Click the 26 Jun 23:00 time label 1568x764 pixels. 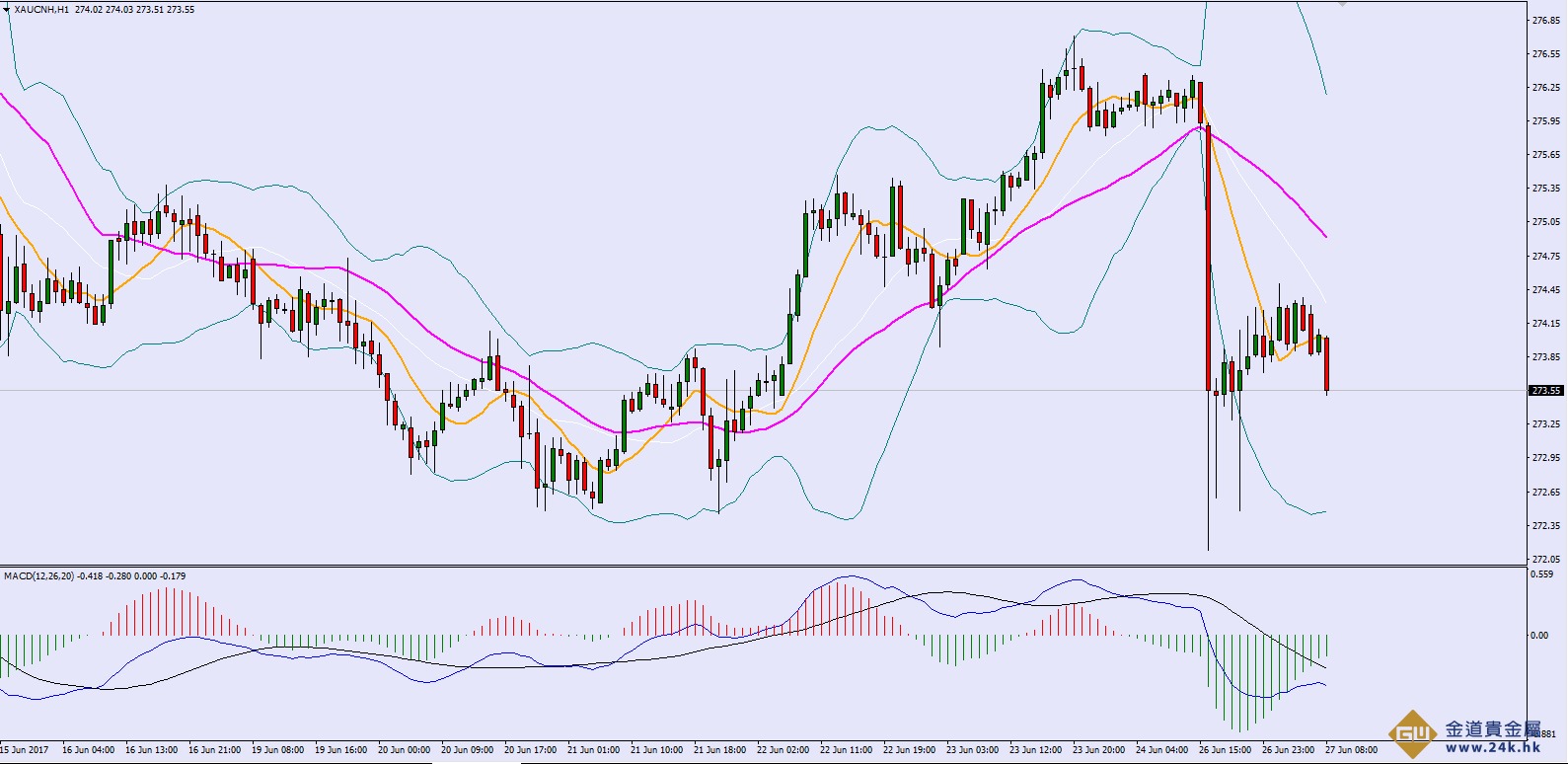point(1288,749)
